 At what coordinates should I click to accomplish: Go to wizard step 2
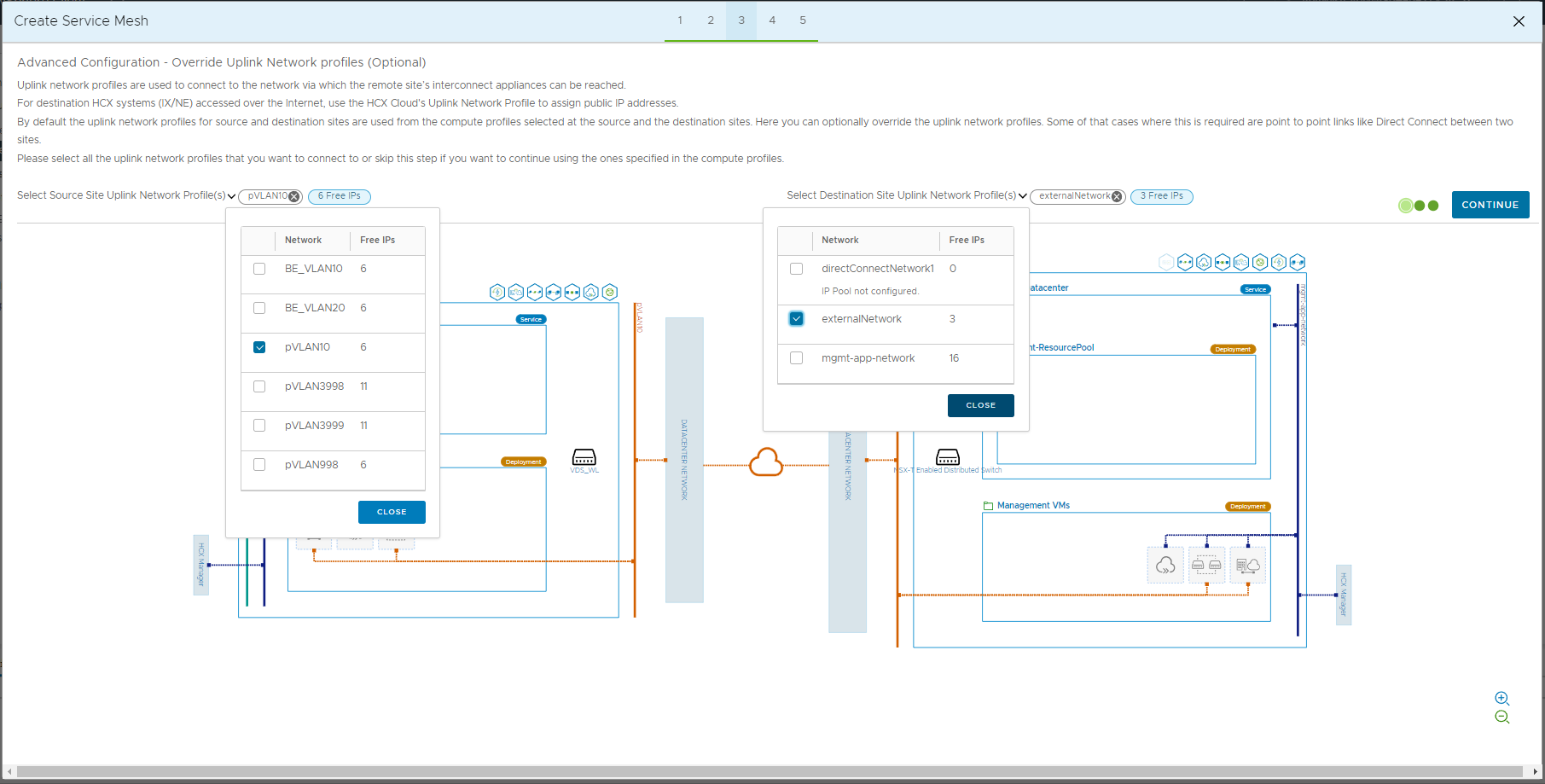[711, 20]
